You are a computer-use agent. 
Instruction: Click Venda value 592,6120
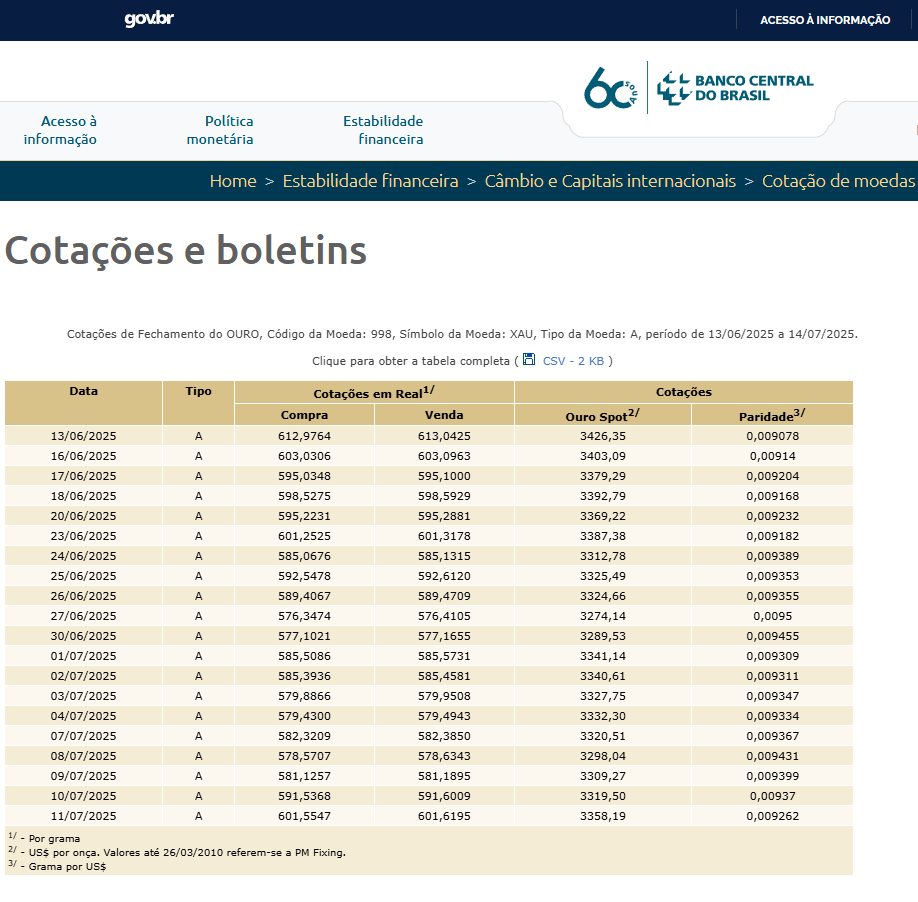click(x=444, y=575)
